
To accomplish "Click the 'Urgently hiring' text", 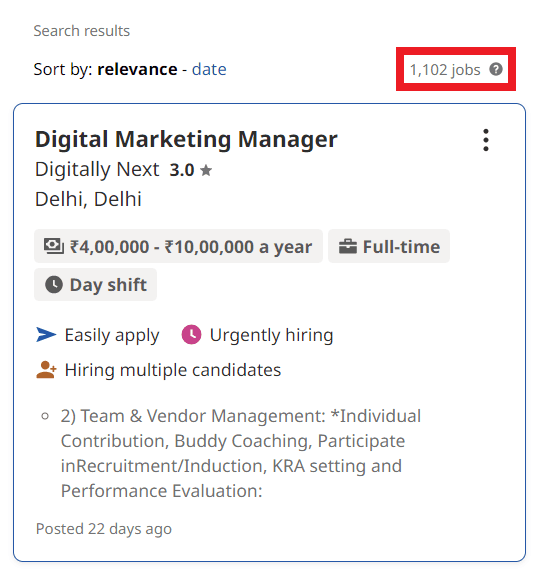I will point(272,335).
